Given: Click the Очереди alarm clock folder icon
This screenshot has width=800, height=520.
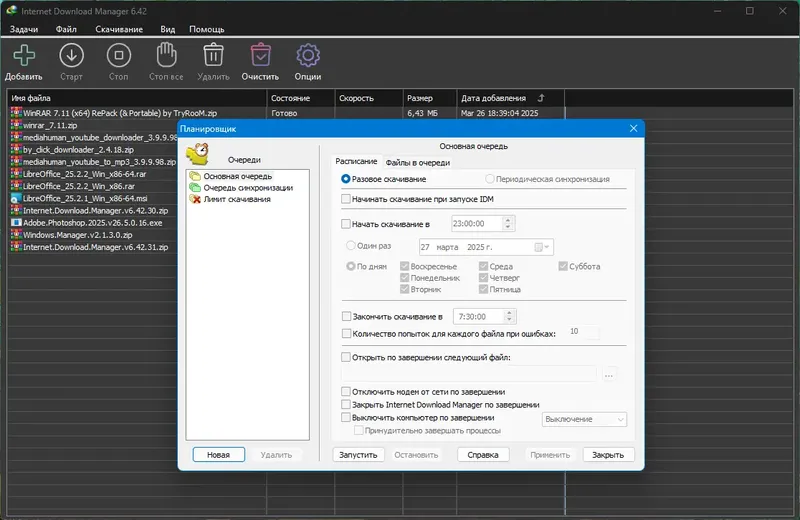Looking at the screenshot, I should 198,155.
